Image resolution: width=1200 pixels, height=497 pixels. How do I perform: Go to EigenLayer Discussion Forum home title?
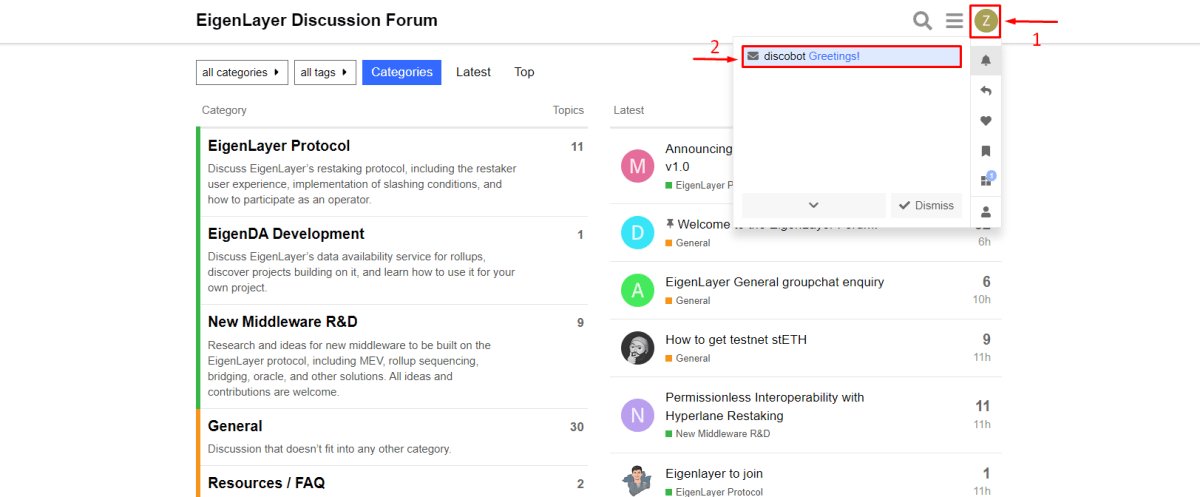pos(316,20)
